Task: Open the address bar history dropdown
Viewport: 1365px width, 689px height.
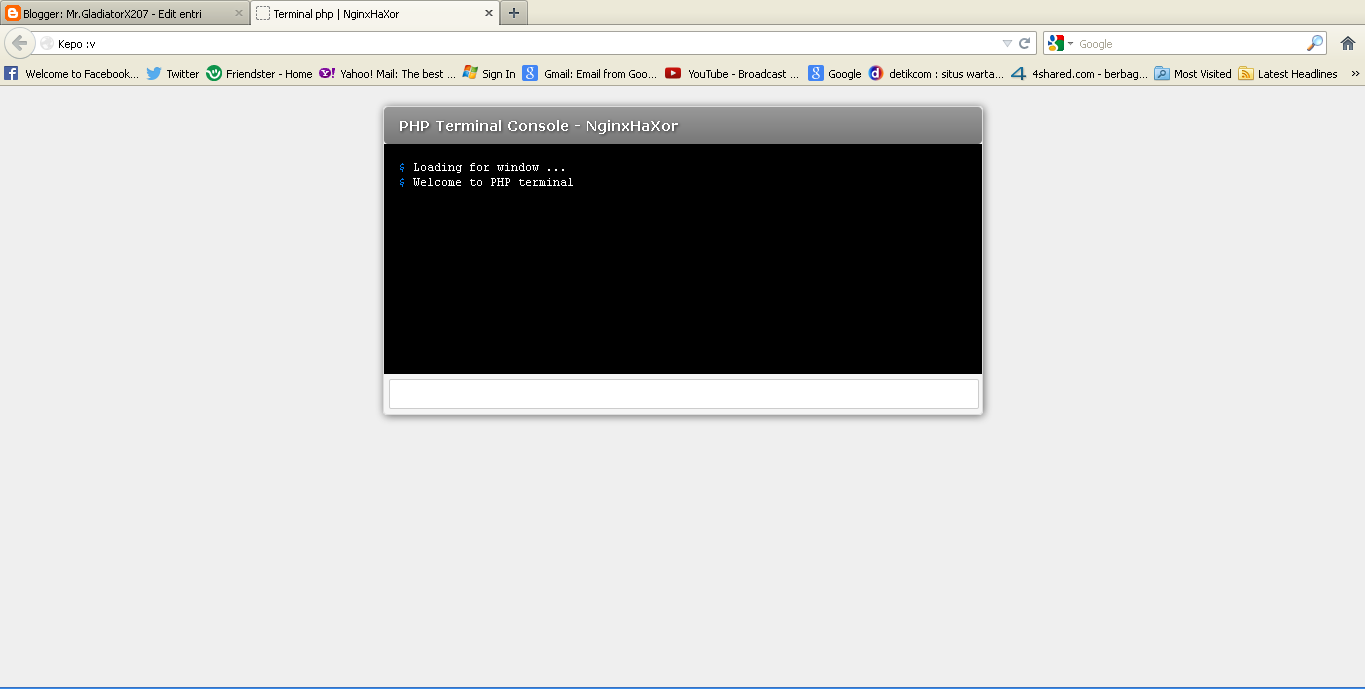Action: click(x=1006, y=43)
